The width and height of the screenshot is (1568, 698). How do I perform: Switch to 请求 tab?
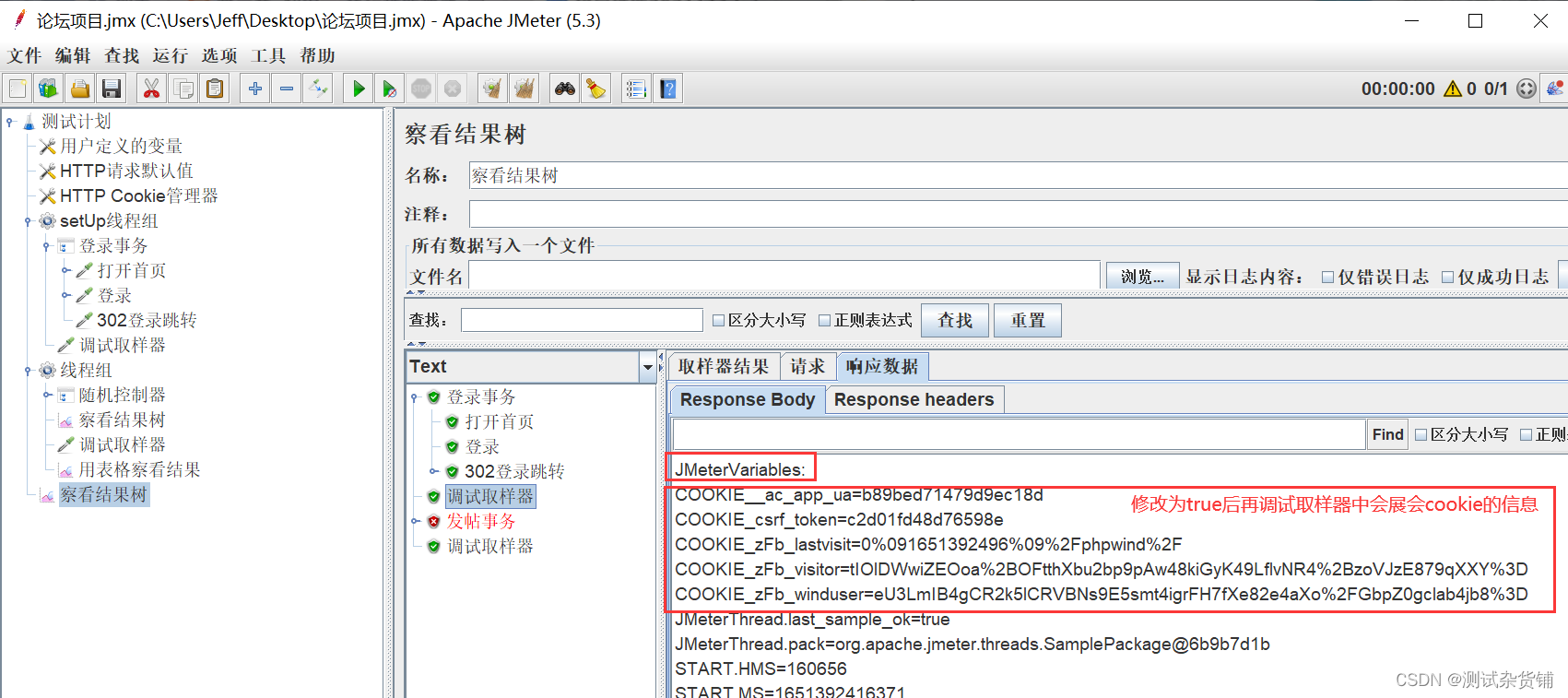click(808, 366)
